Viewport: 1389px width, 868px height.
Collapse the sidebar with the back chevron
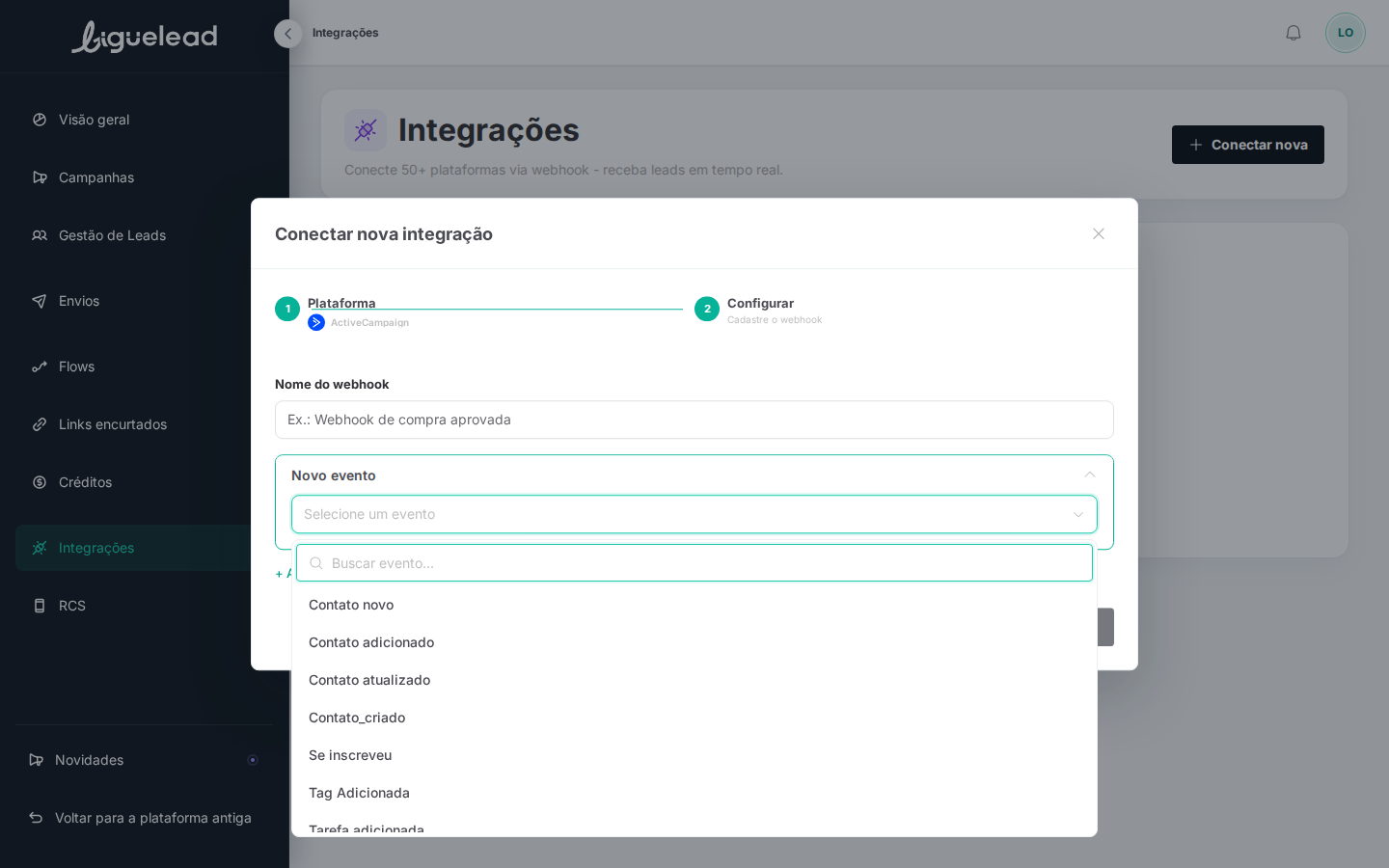point(287,34)
